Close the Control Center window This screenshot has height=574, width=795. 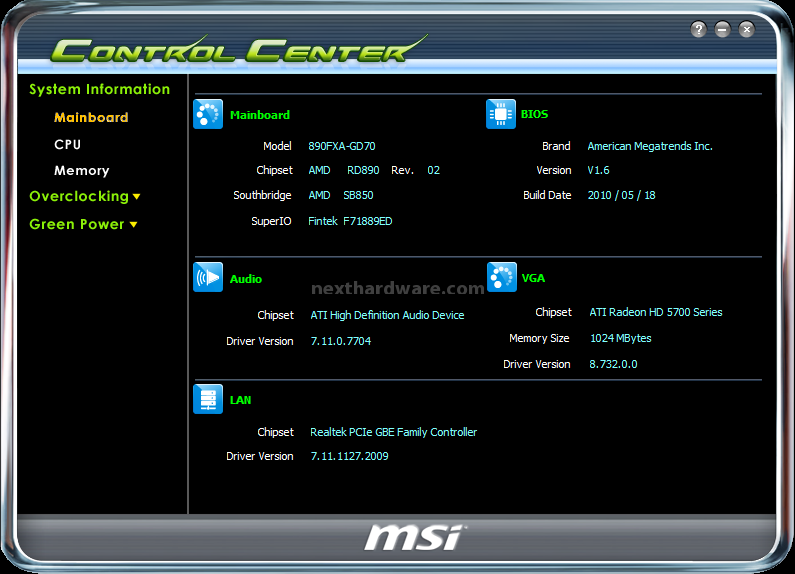pyautogui.click(x=746, y=29)
